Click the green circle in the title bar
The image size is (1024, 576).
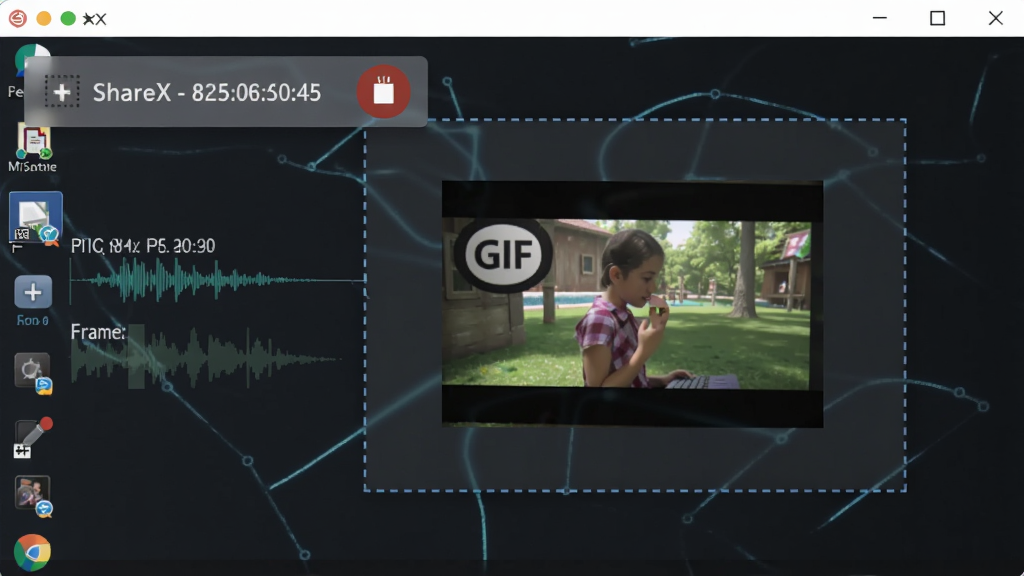[x=68, y=18]
